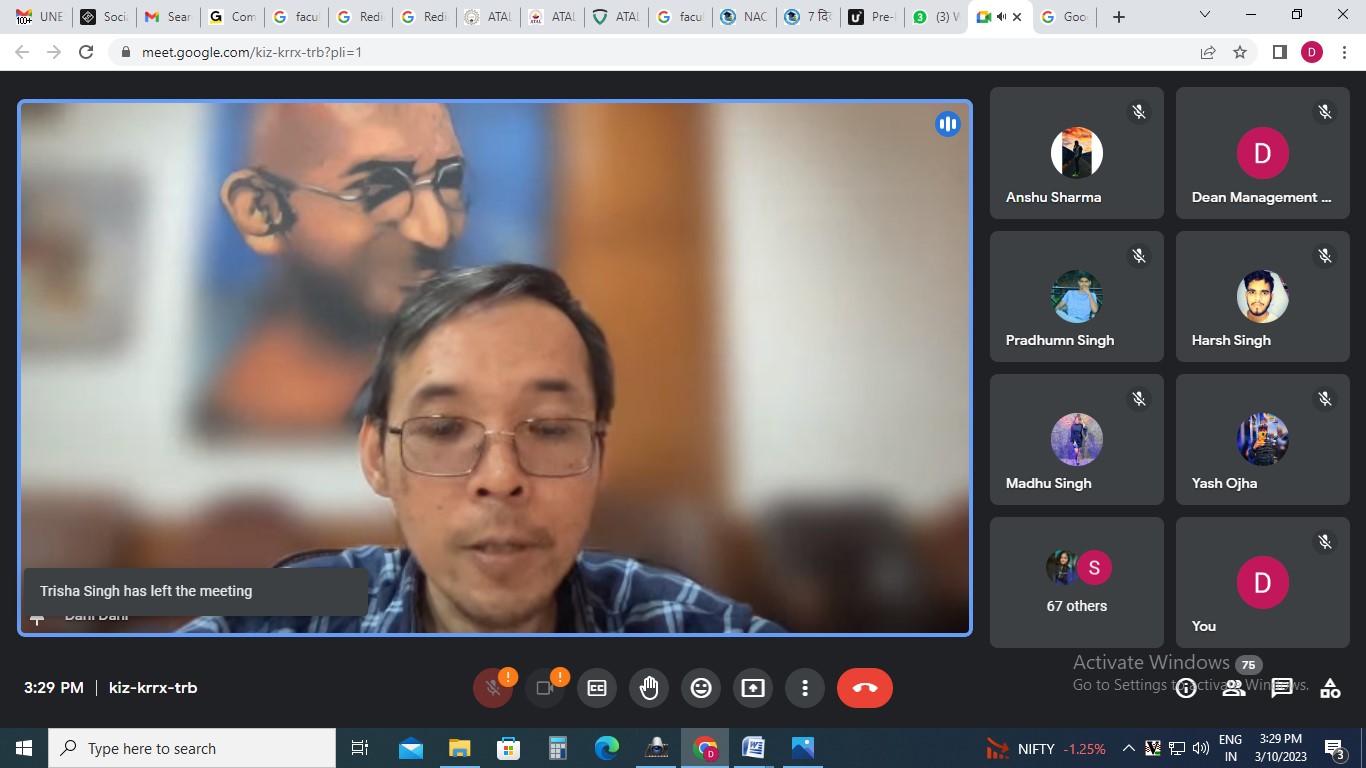Viewport: 1366px width, 768px height.
Task: Switch to the Gmail 'UNE' tab
Action: coord(39,17)
